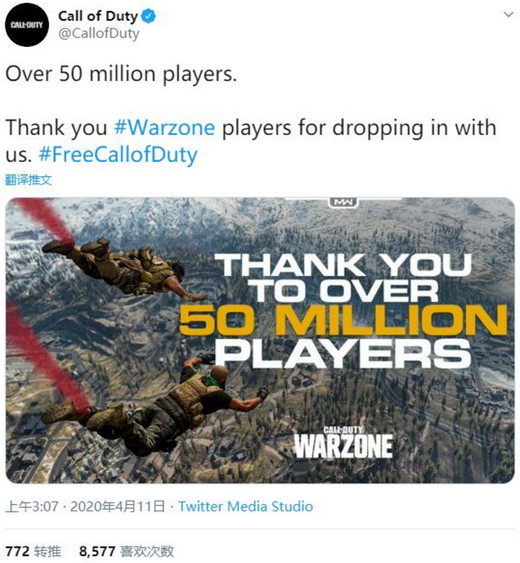View the 8,577 喜欢次数 likes list
Screen dimensions: 520x563
pos(126,551)
